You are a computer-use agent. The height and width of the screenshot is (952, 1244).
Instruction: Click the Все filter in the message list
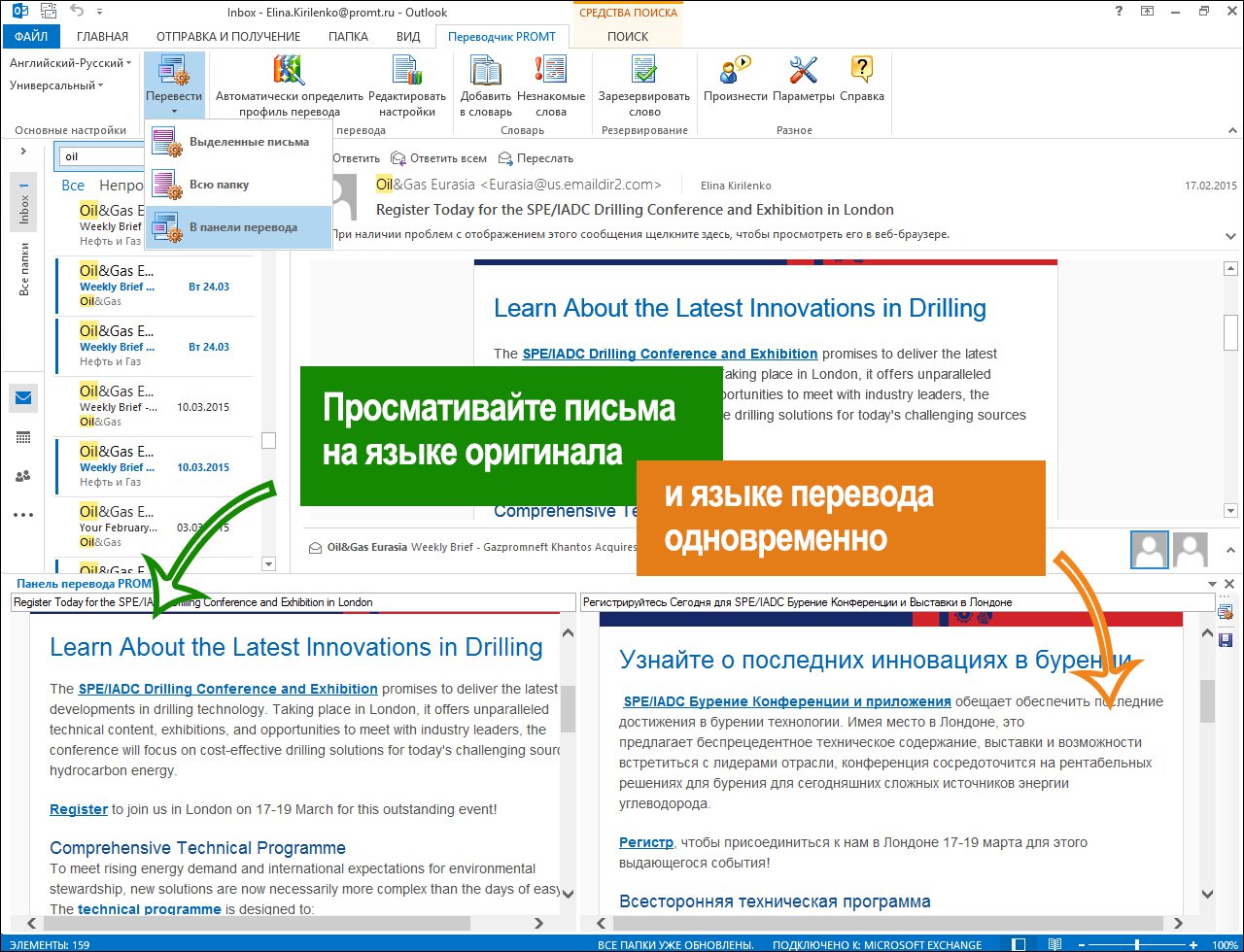(x=73, y=185)
